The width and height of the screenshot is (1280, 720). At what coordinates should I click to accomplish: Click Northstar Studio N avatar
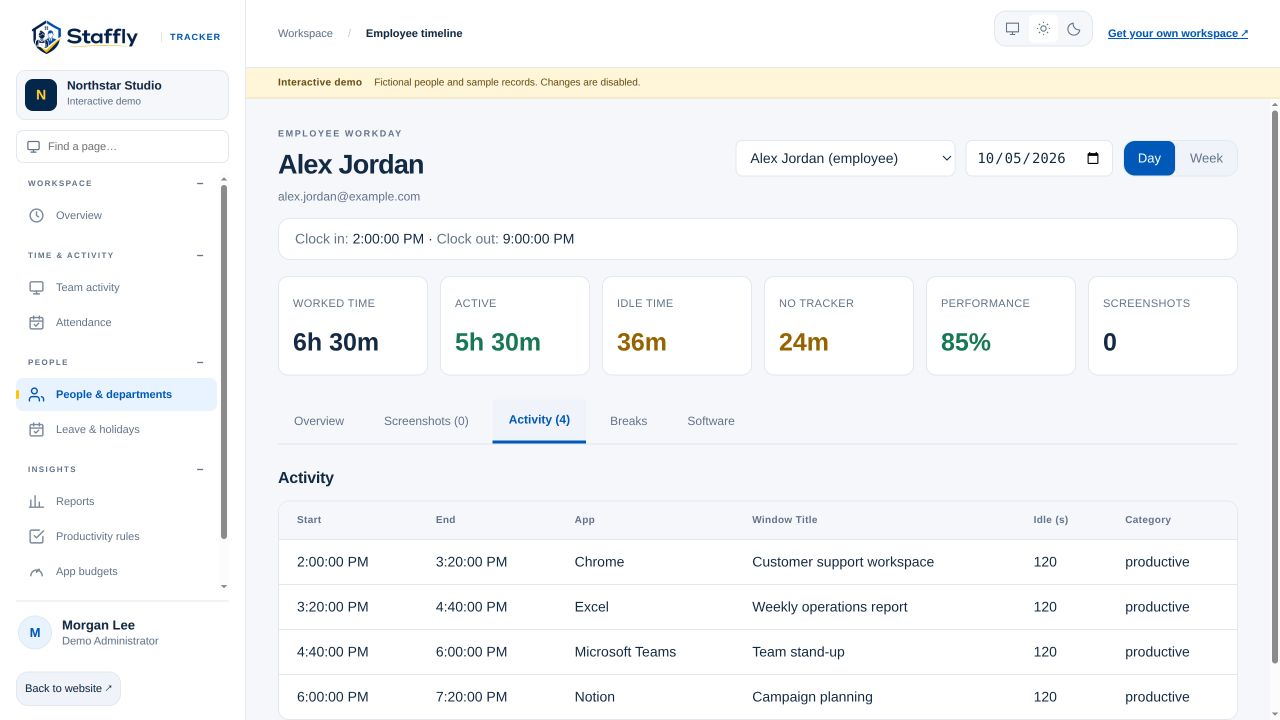41,95
